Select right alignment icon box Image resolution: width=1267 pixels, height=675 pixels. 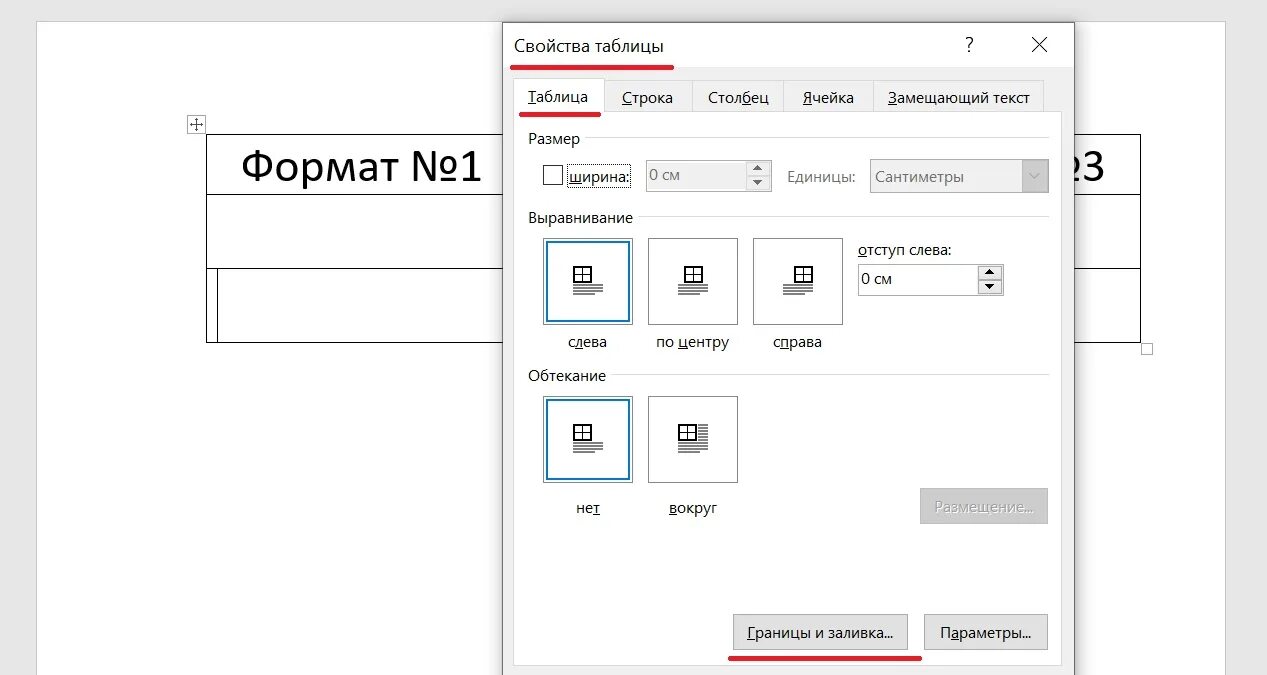pyautogui.click(x=797, y=281)
